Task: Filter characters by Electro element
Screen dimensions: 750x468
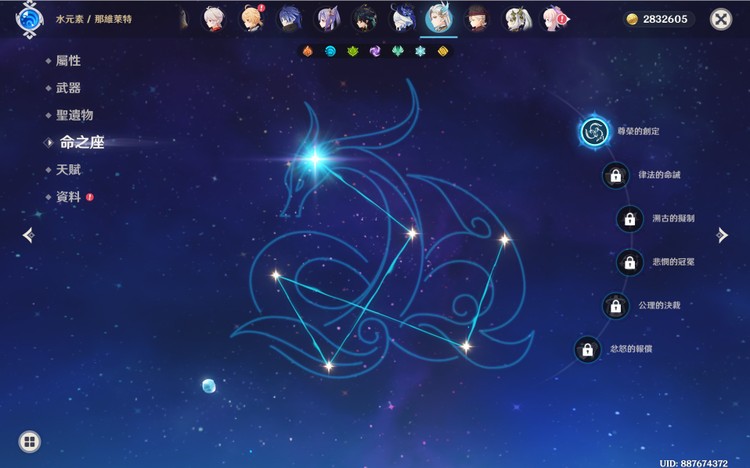Action: click(x=375, y=51)
